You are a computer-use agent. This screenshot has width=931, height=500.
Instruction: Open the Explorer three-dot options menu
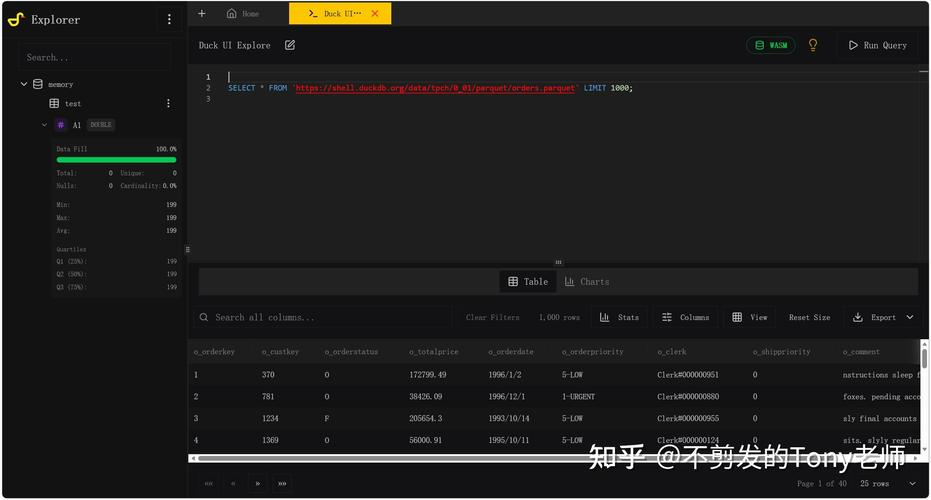(169, 20)
